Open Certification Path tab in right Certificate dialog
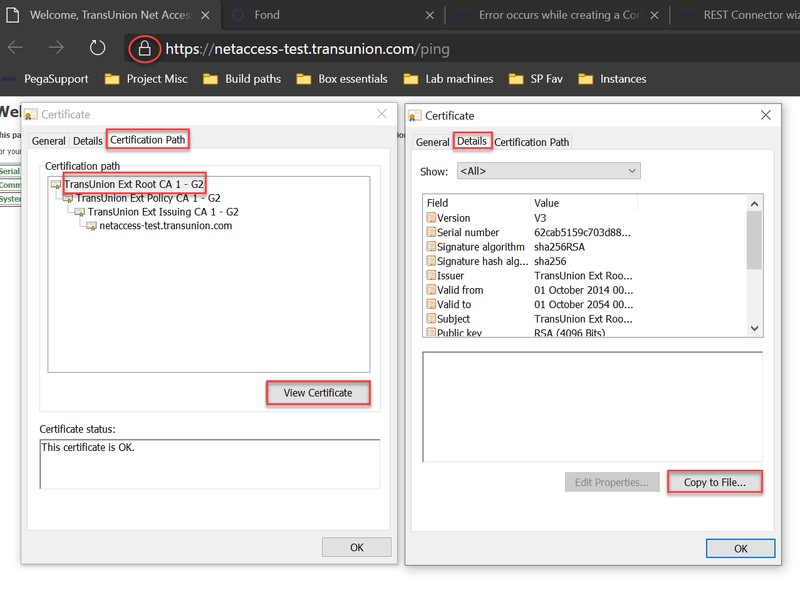This screenshot has width=800, height=590. click(531, 142)
